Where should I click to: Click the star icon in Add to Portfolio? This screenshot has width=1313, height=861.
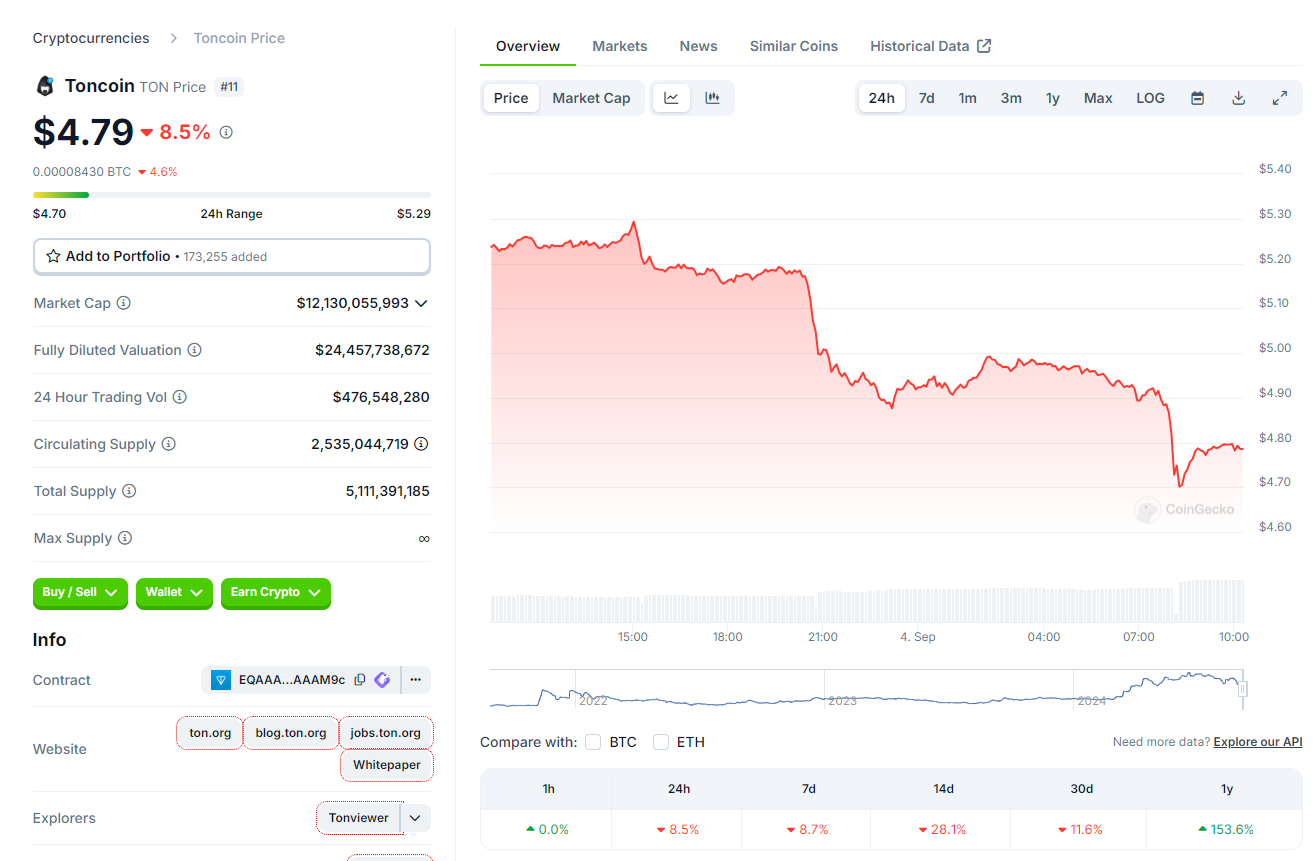[54, 256]
